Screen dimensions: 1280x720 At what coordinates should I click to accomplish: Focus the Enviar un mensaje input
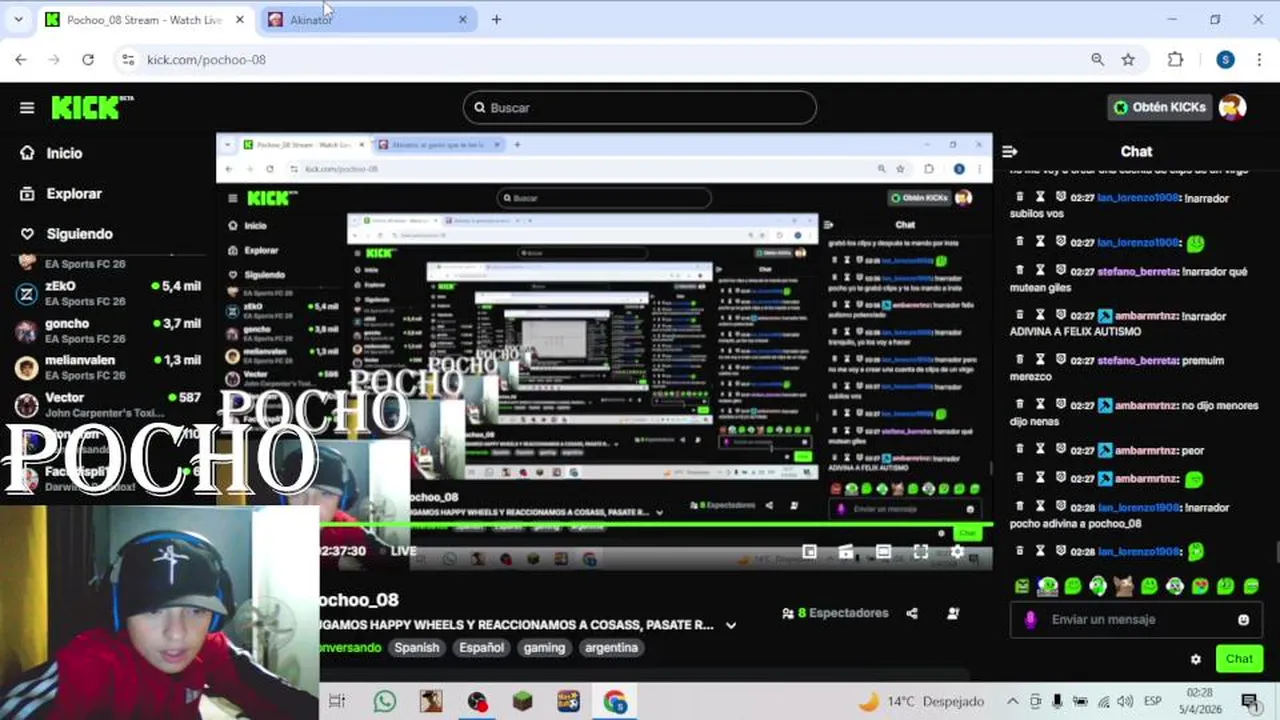pyautogui.click(x=1135, y=620)
